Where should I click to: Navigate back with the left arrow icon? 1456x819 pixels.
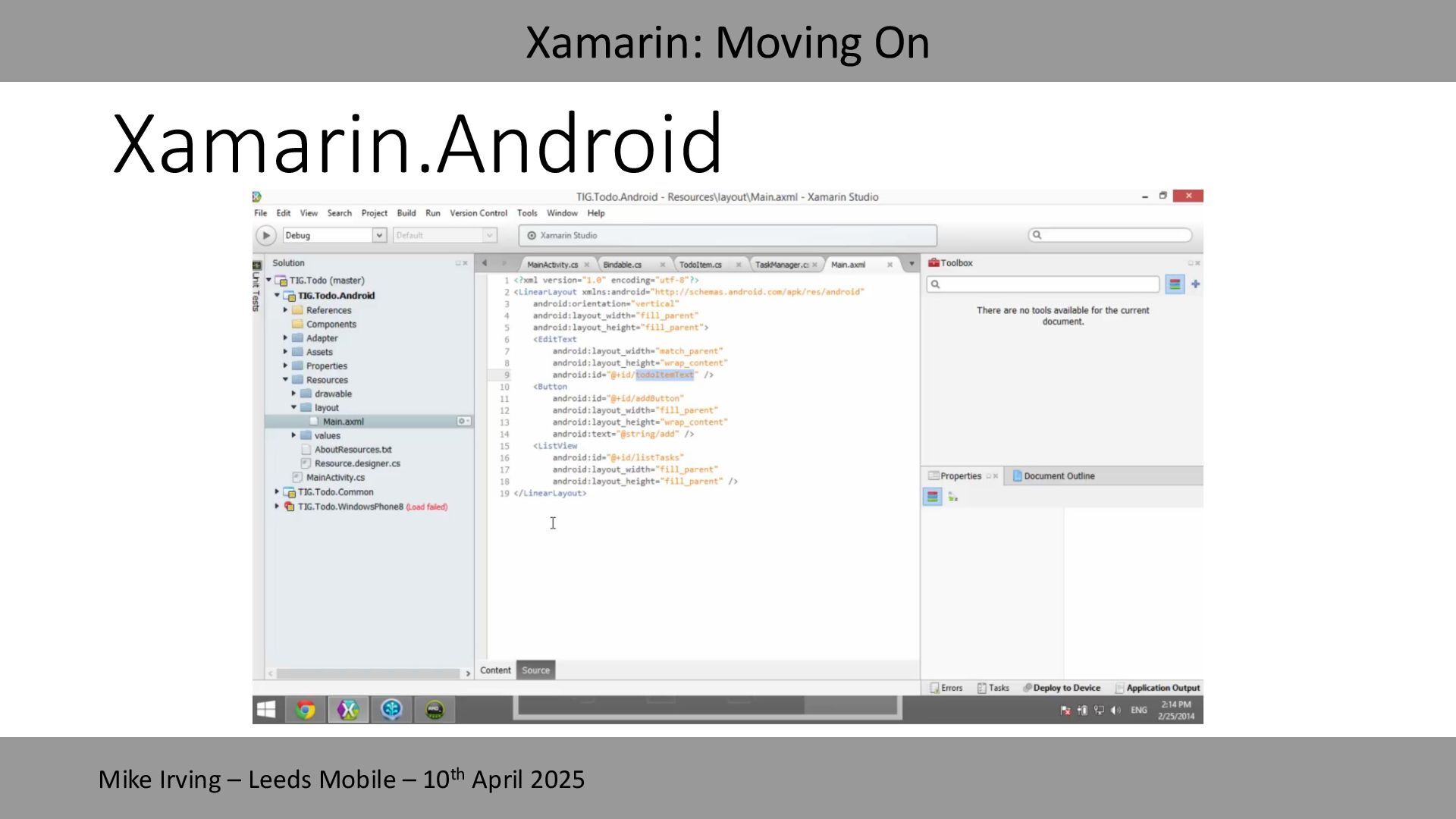(485, 263)
